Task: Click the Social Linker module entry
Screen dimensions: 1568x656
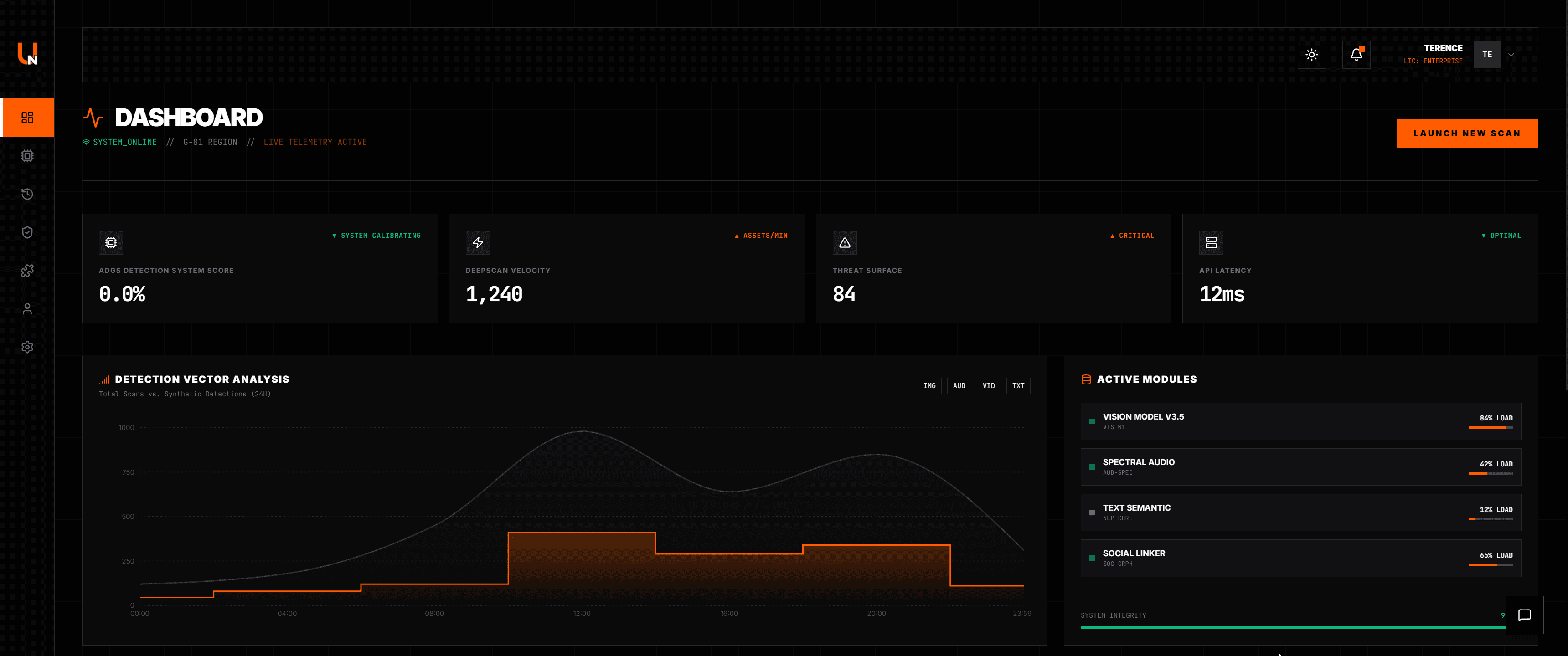Action: pyautogui.click(x=1301, y=558)
